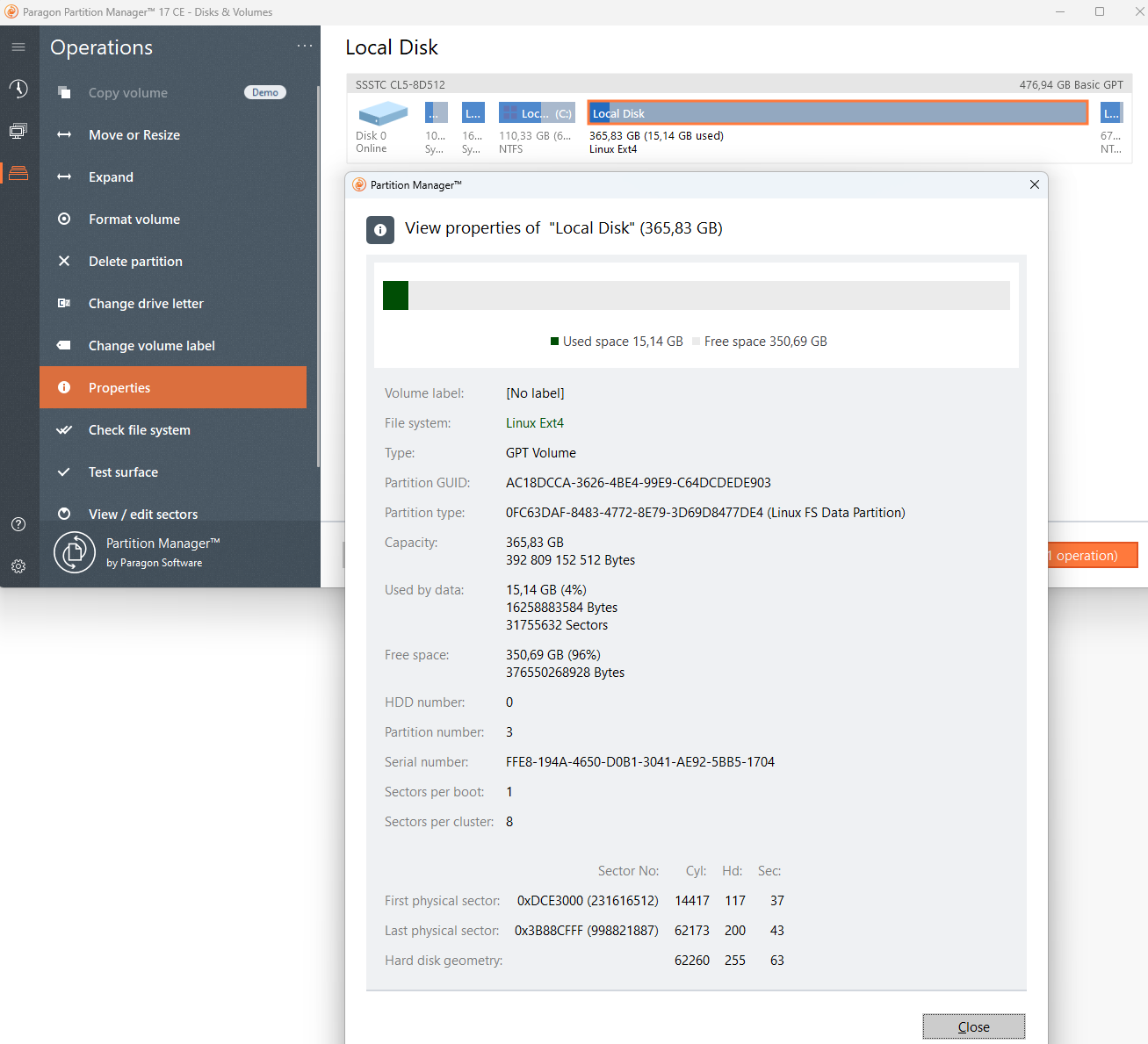This screenshot has width=1148, height=1044.
Task: Click the 476,94 GB Basic GPT label
Action: pyautogui.click(x=1071, y=84)
